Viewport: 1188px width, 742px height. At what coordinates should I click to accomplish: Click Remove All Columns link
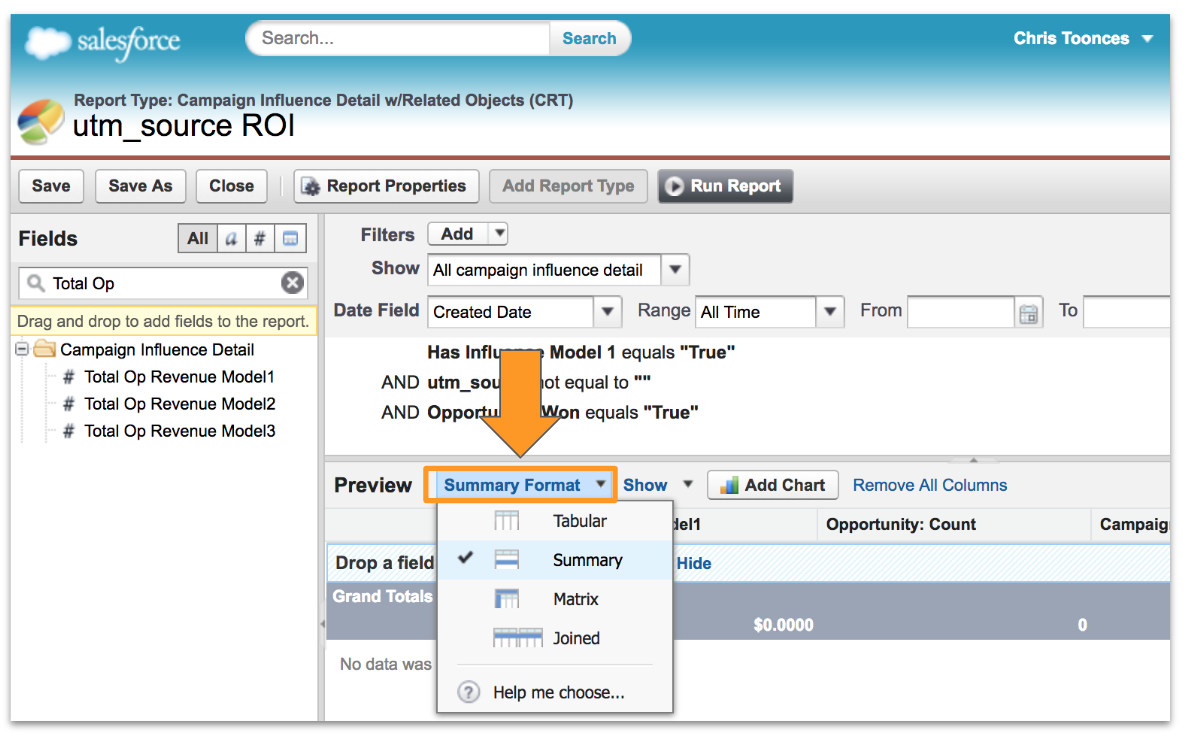click(x=930, y=485)
